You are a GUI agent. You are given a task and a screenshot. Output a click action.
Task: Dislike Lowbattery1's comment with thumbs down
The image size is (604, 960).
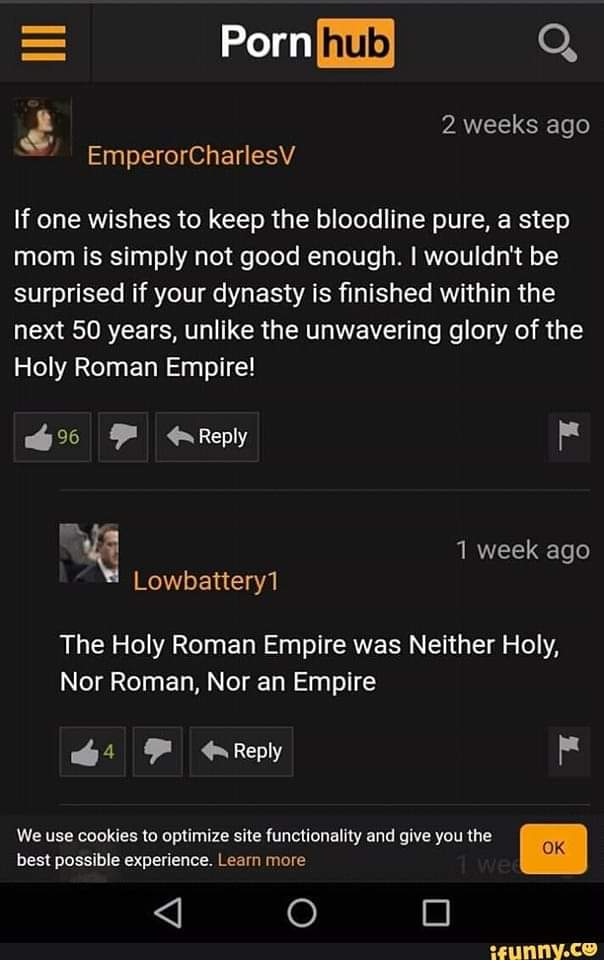coord(158,751)
